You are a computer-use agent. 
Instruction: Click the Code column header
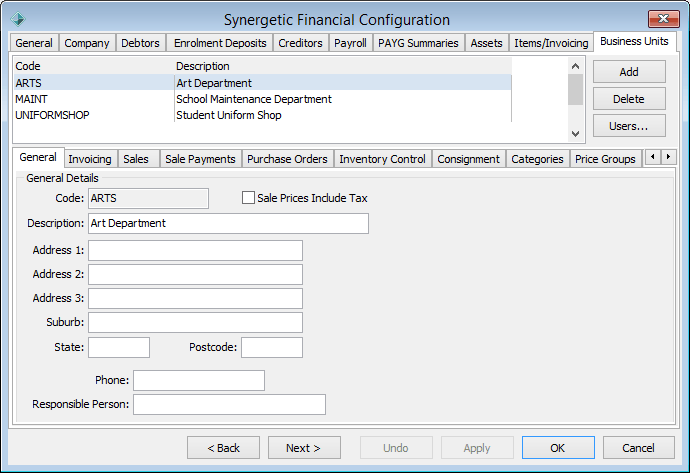94,66
